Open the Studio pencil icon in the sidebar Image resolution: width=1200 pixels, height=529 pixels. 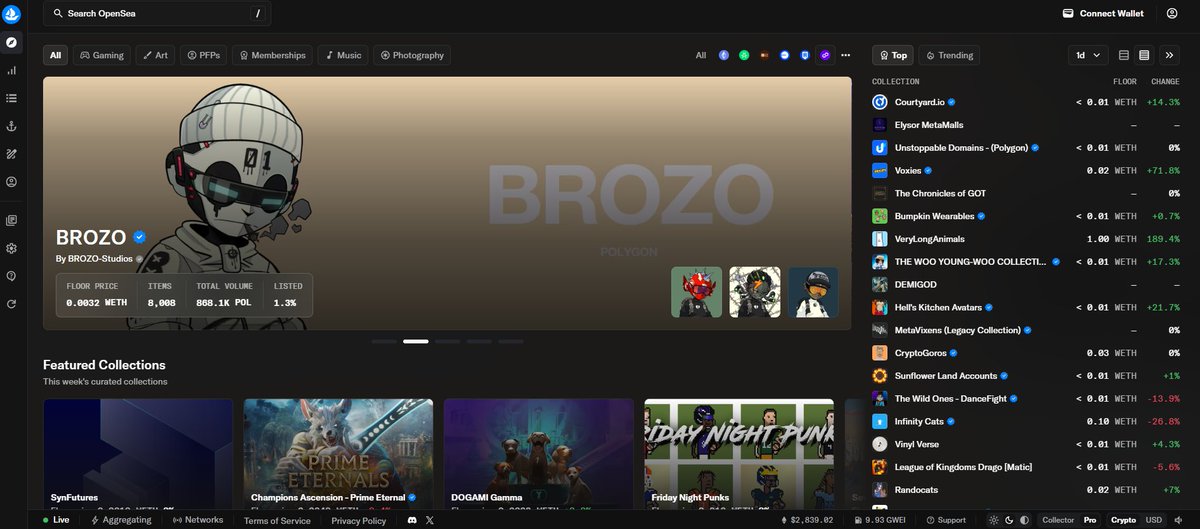tap(12, 154)
